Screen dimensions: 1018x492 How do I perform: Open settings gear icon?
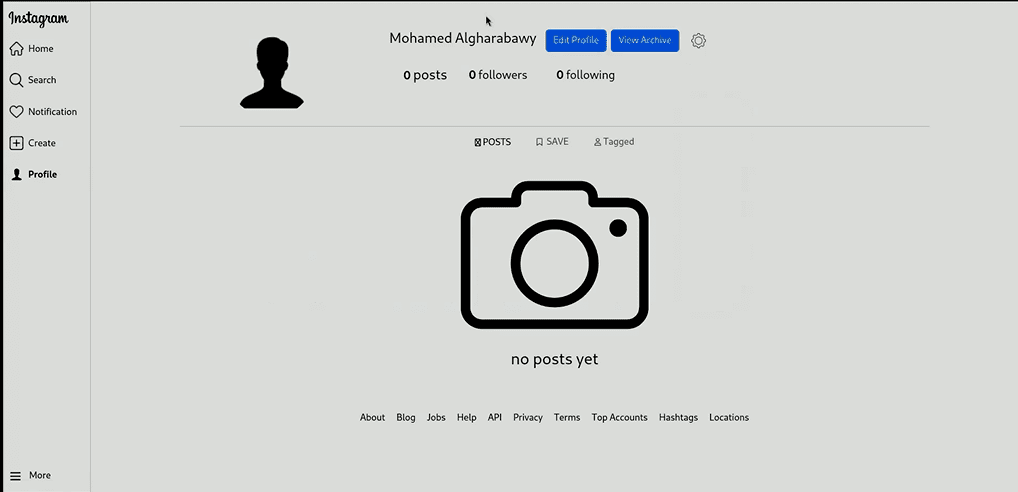[698, 40]
